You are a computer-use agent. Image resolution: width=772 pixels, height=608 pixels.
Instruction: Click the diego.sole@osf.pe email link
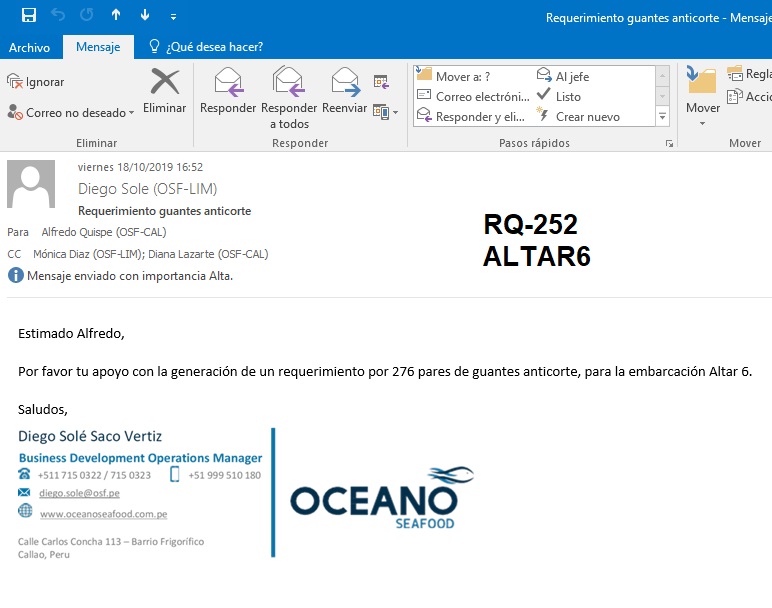(79, 493)
